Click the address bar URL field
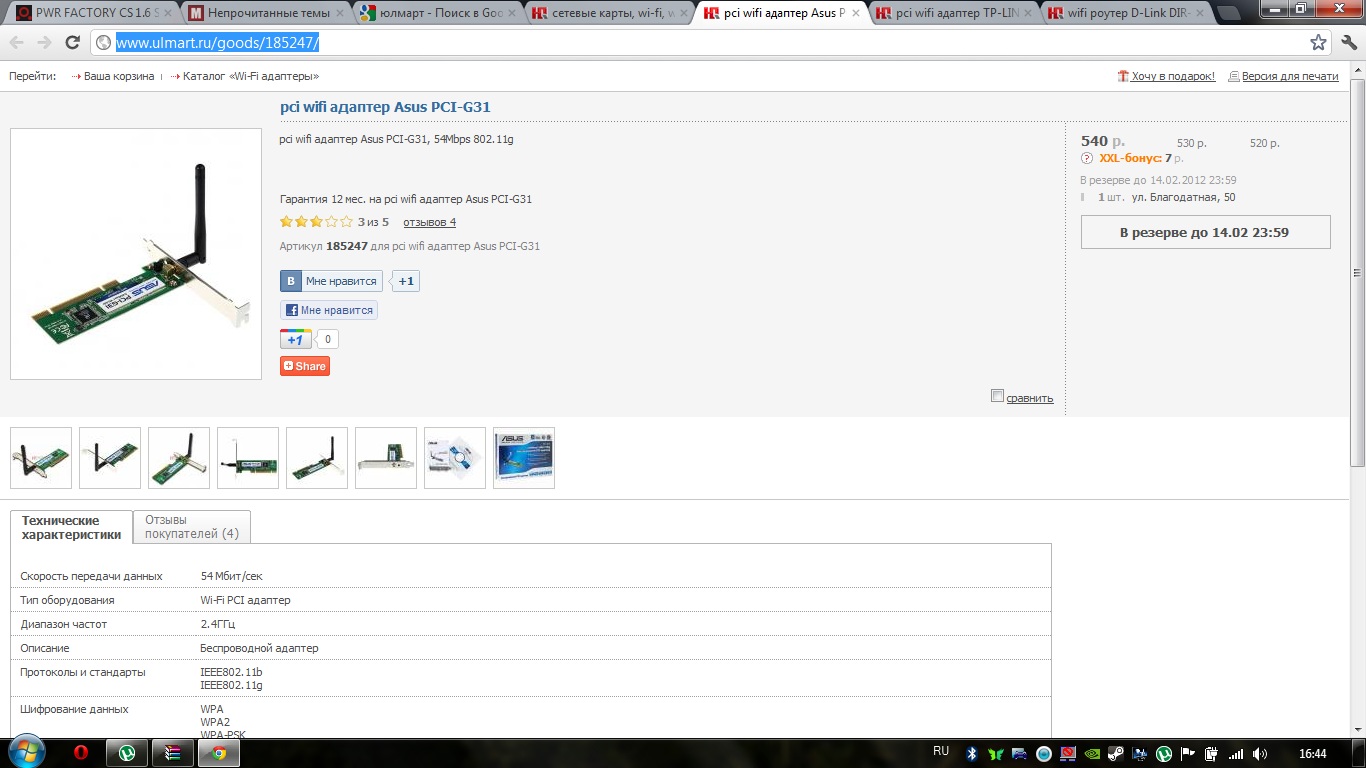The image size is (1366, 768). click(x=700, y=42)
